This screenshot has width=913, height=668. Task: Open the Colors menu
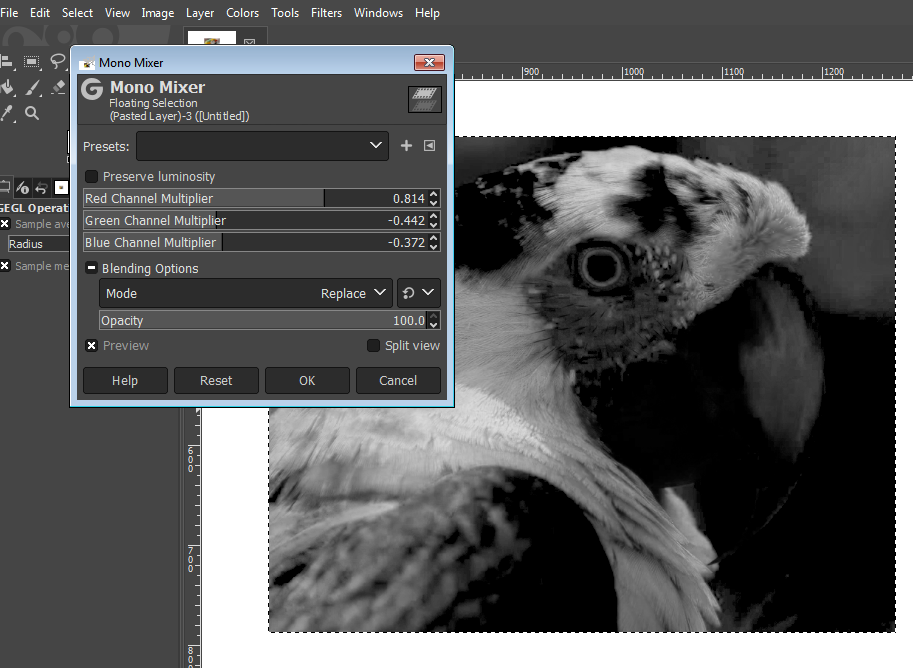coord(242,13)
